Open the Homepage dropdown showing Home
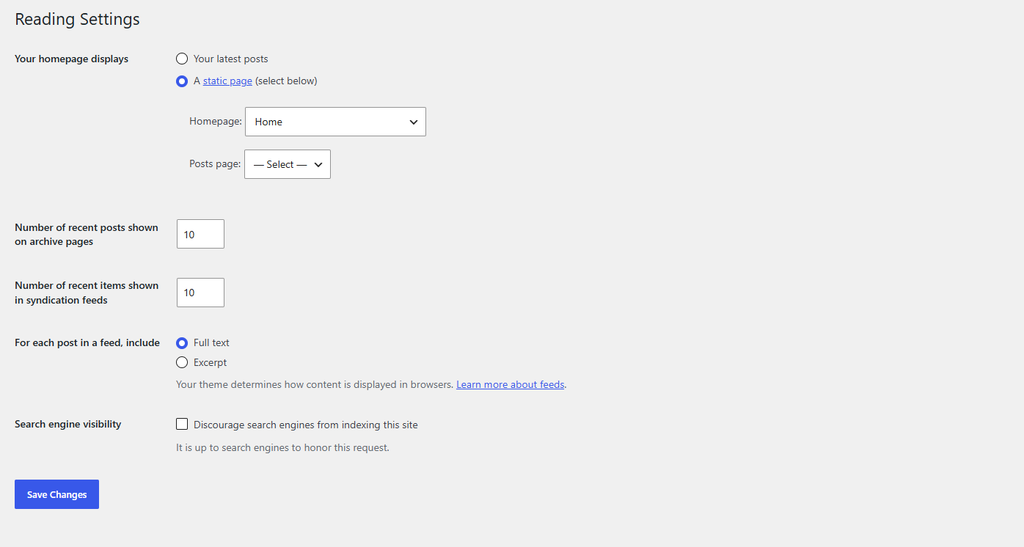 [x=335, y=122]
